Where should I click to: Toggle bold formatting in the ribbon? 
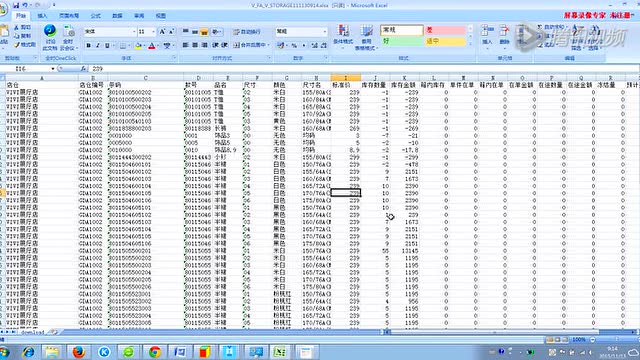click(88, 46)
